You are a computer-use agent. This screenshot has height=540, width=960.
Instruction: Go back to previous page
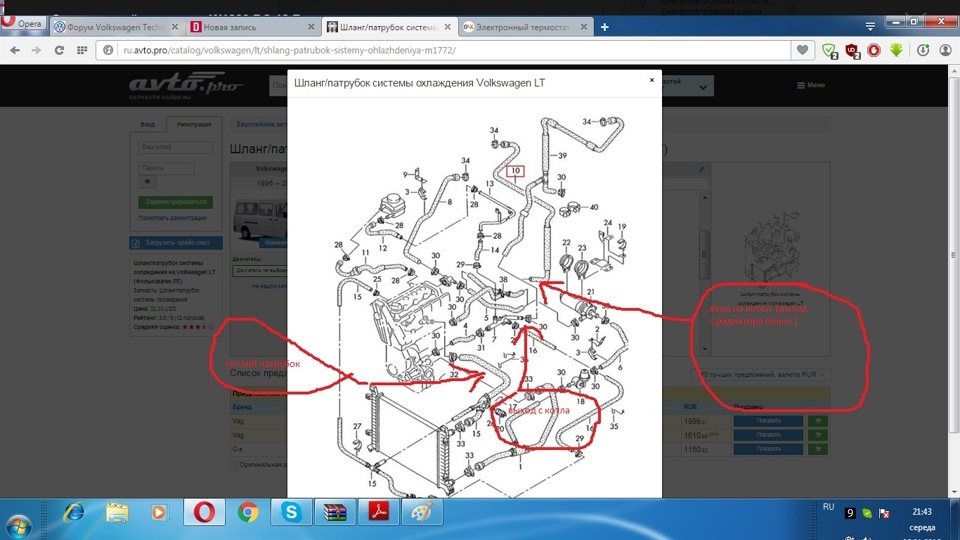pos(15,50)
